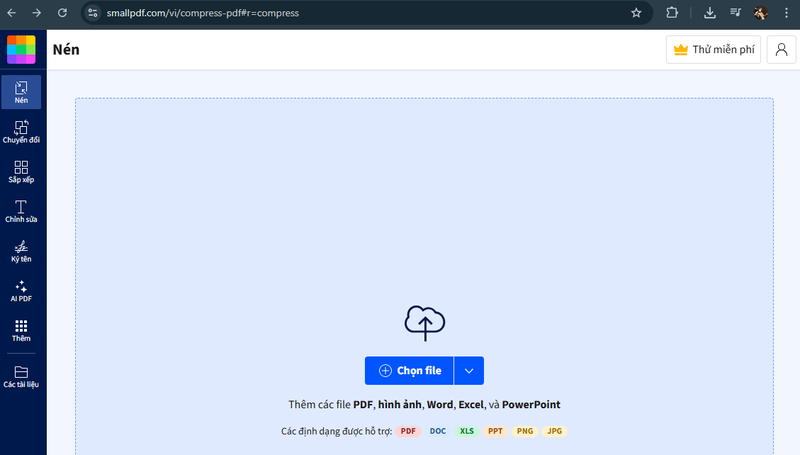Expand the Chọn file dropdown arrow
Screen dimensions: 800x455
(469, 370)
